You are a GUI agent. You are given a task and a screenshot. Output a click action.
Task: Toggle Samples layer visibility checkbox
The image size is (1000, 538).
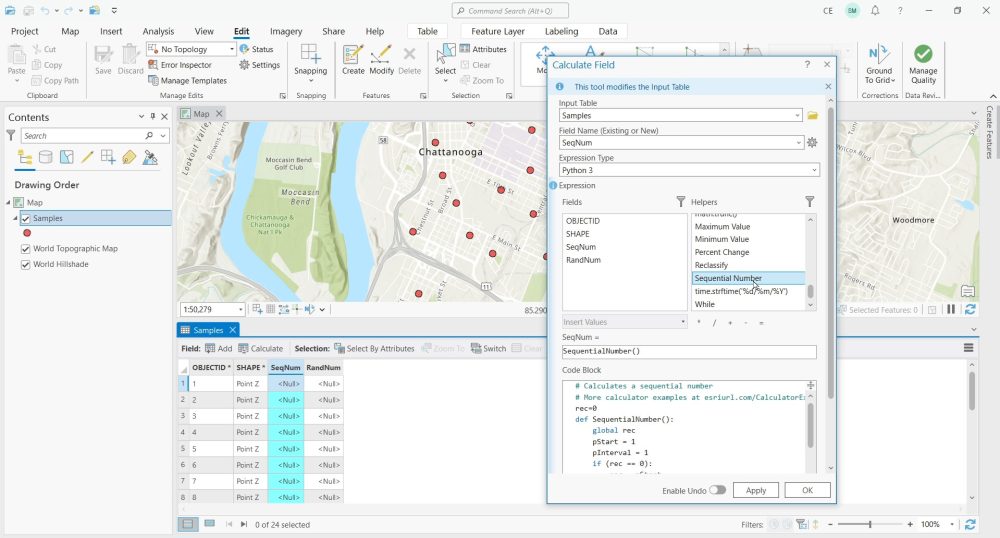(26, 219)
